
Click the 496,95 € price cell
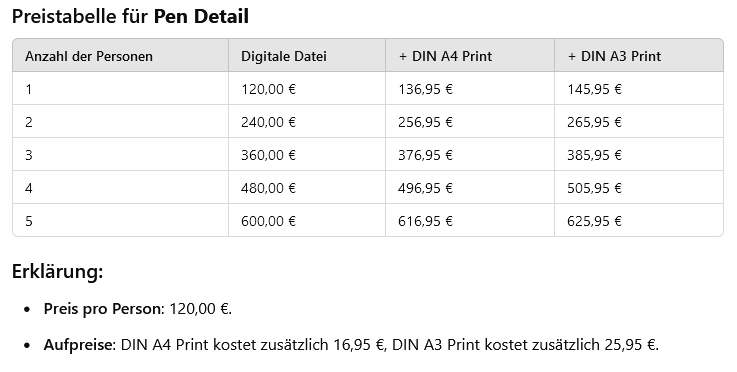(425, 188)
